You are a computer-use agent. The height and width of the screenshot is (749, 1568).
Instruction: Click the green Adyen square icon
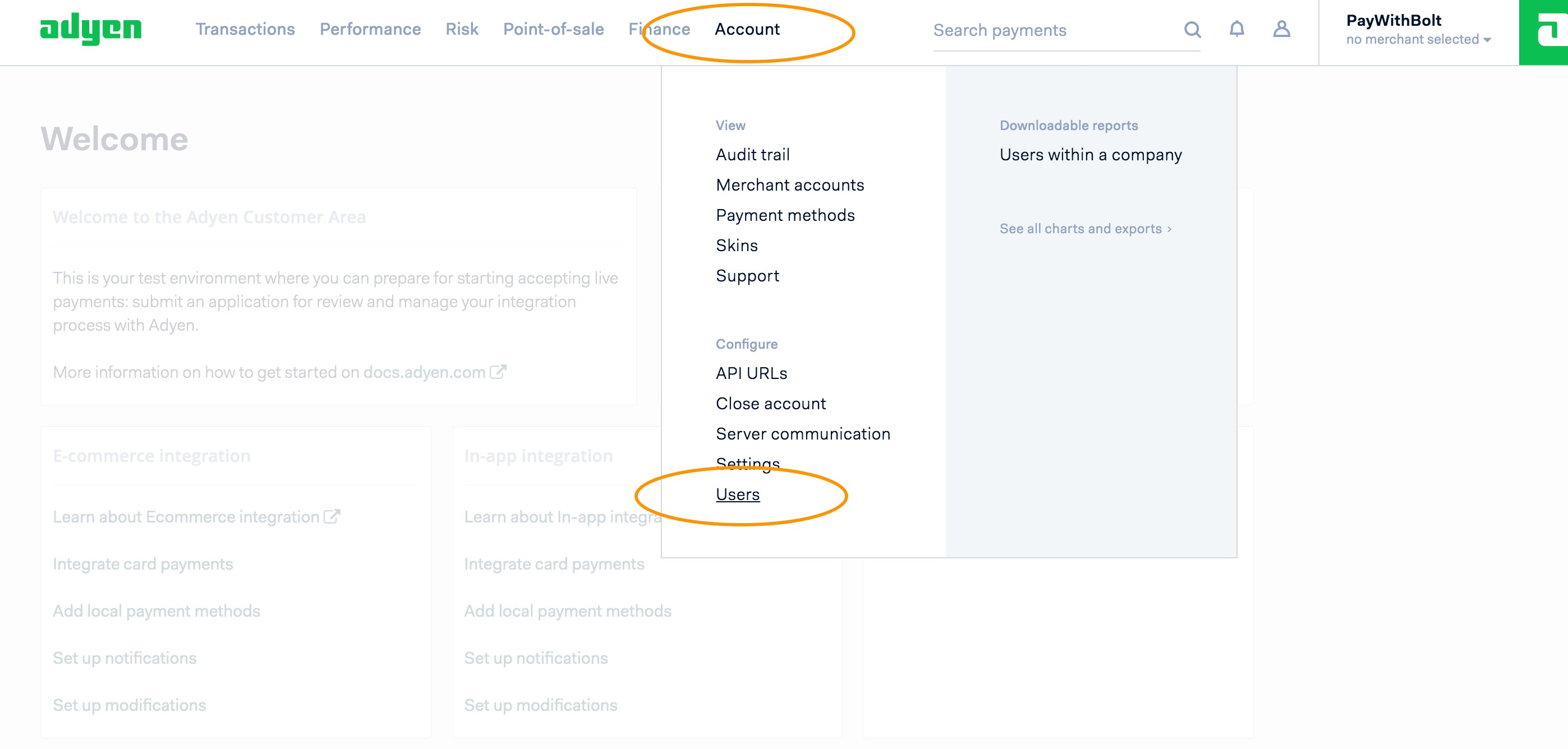1544,33
